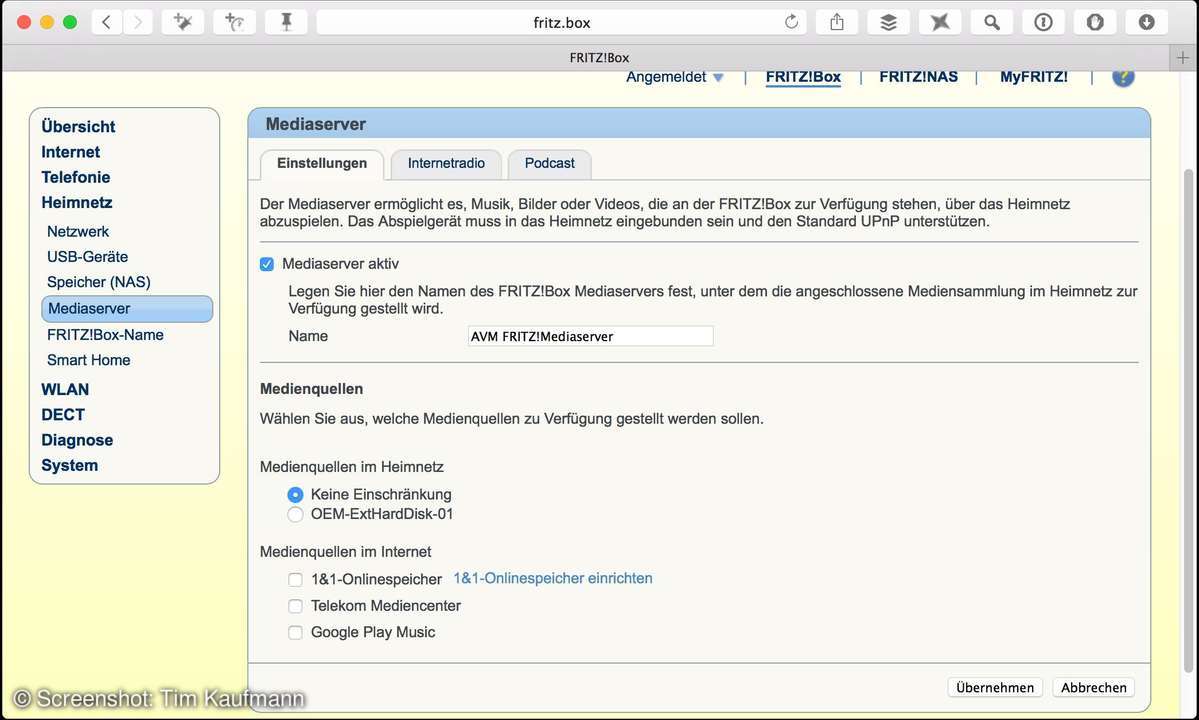
Task: Click the Übernehmen button
Action: coord(995,687)
